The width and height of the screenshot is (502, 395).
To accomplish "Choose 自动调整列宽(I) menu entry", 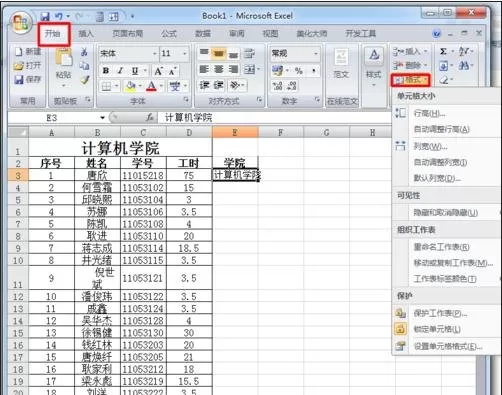I will [446, 162].
